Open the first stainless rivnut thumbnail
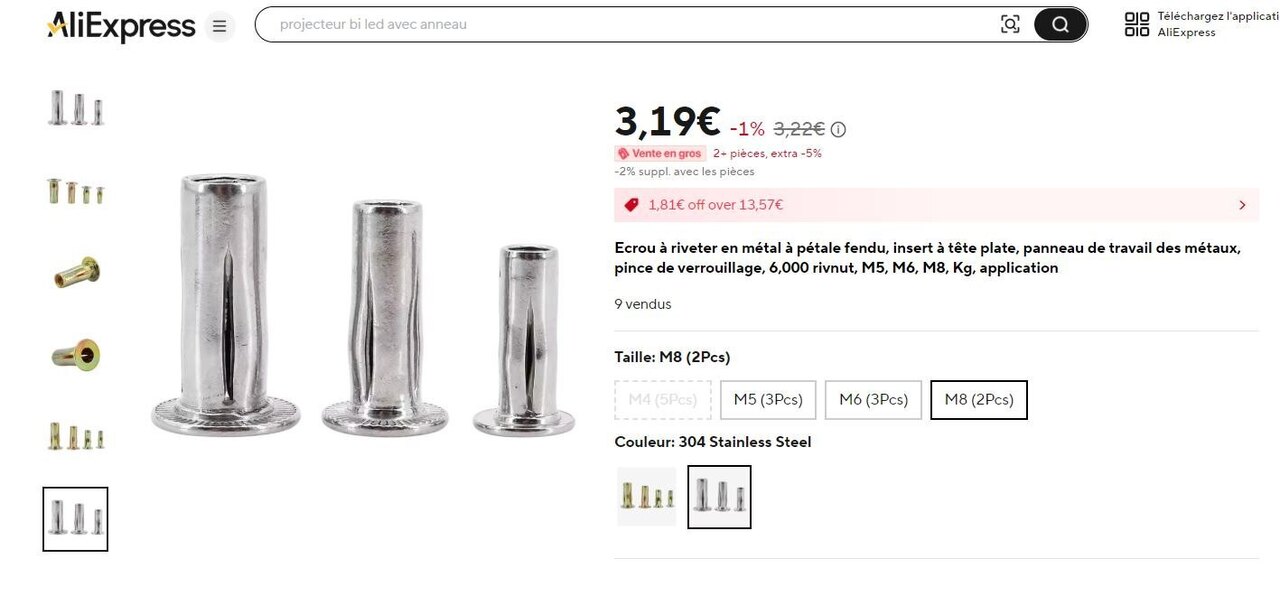Screen dimensions: 1280x596 coord(76,108)
